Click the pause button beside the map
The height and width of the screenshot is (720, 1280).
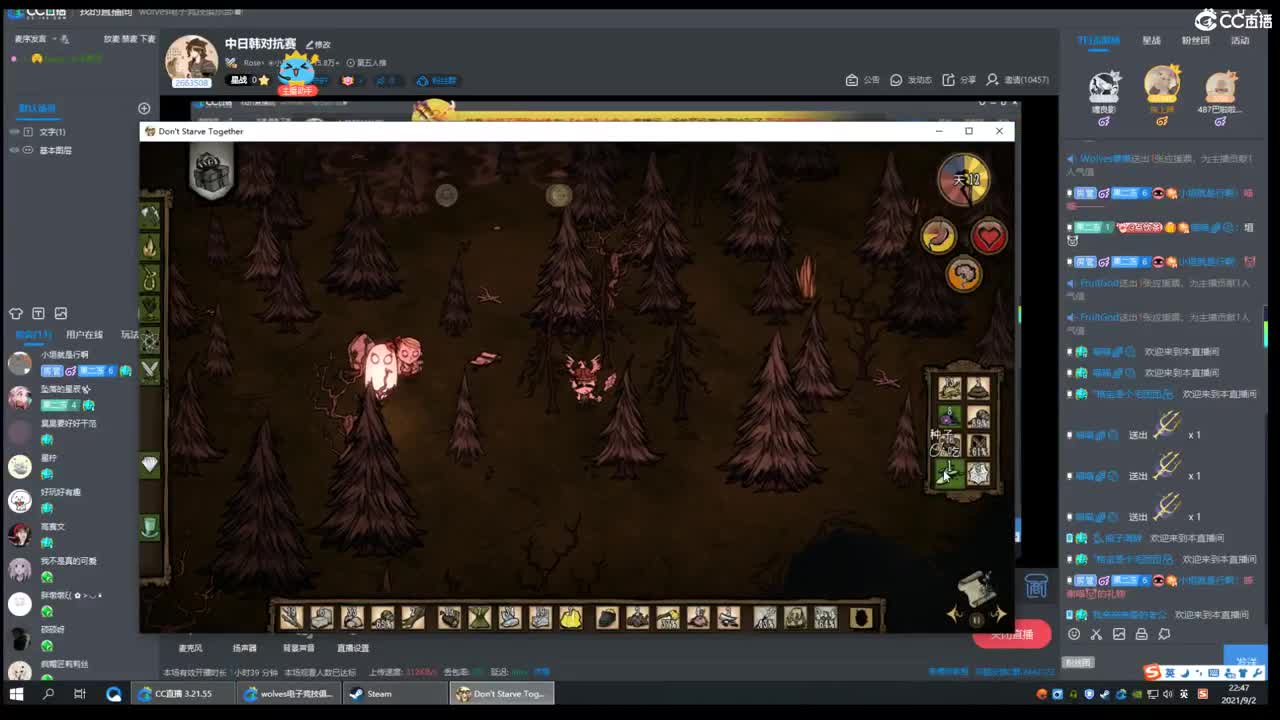[977, 620]
